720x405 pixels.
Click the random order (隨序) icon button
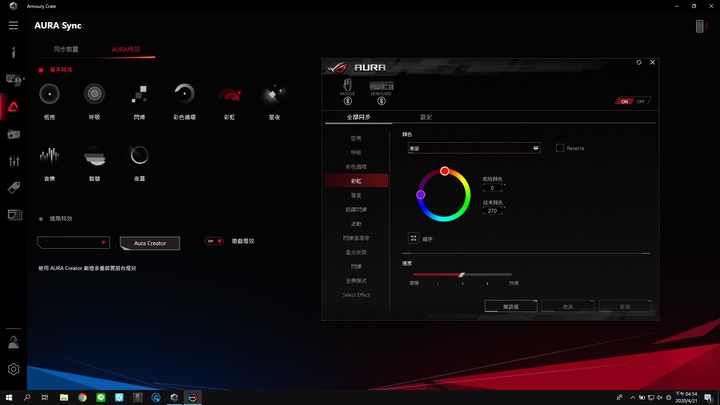pyautogui.click(x=413, y=238)
